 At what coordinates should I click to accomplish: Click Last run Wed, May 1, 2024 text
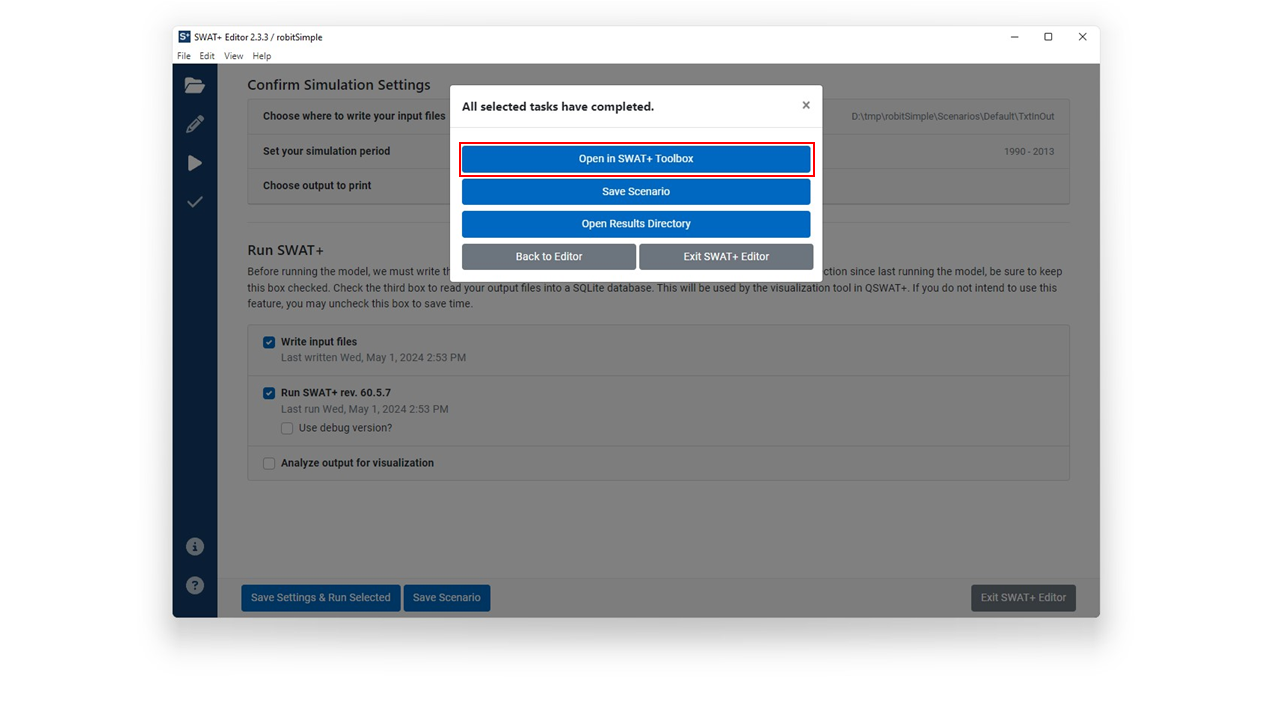click(364, 409)
